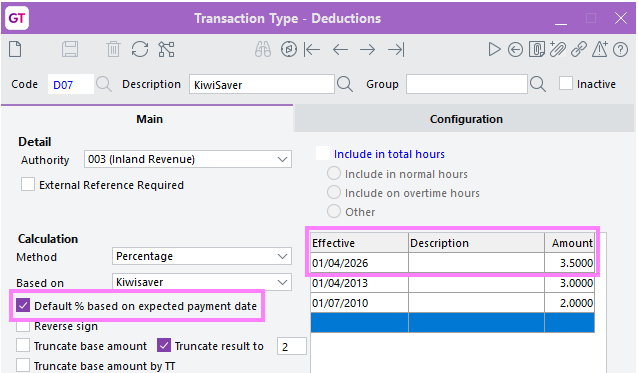Image resolution: width=638 pixels, height=373 pixels.
Task: Click the empty Group field
Action: [467, 84]
